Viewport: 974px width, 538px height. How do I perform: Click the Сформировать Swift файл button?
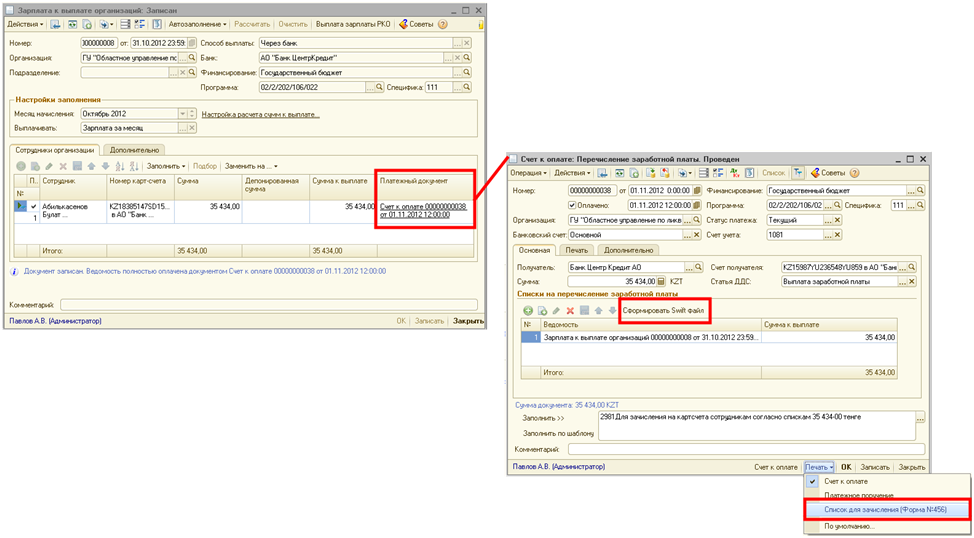tap(664, 311)
